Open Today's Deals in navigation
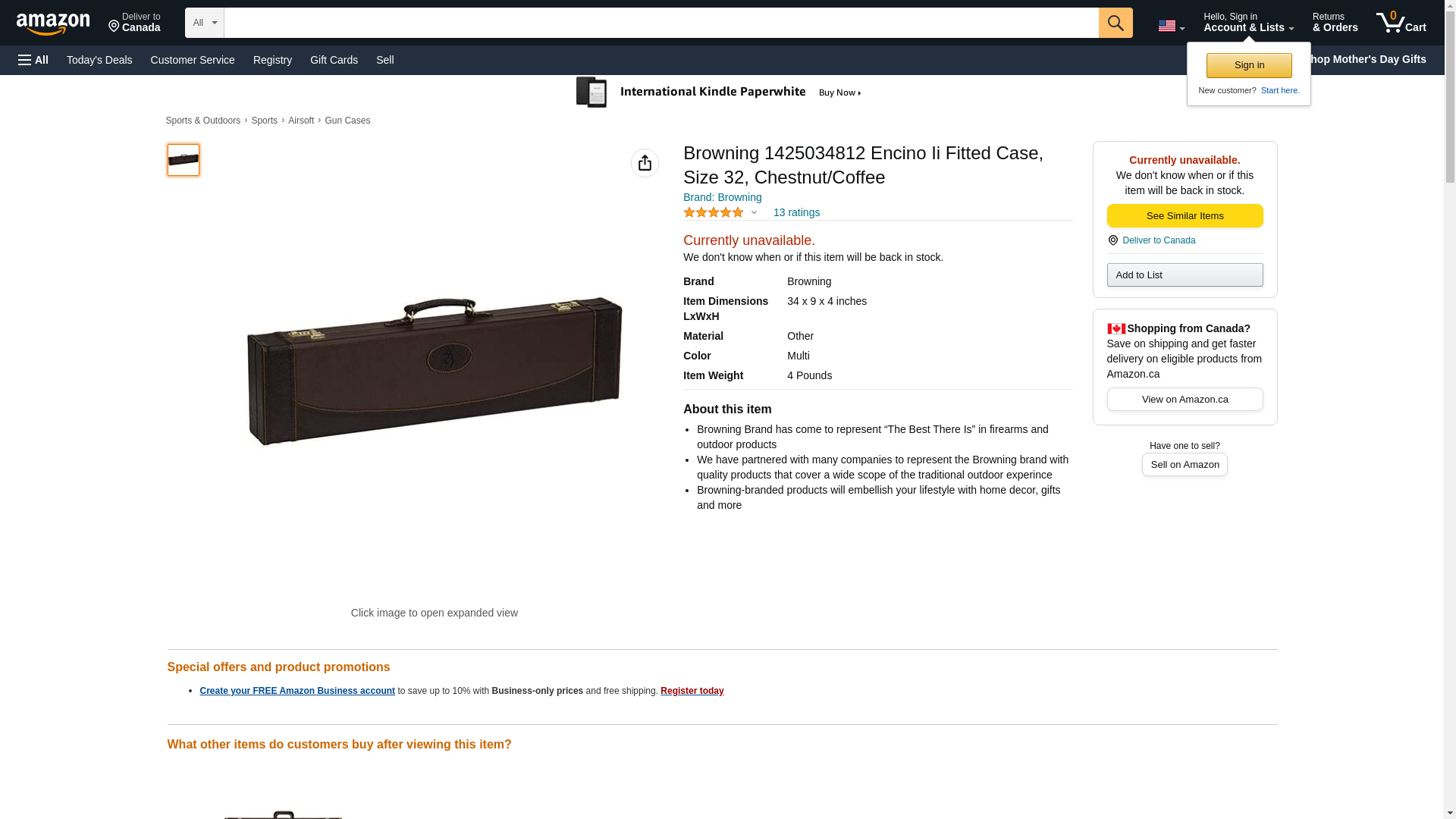1456x819 pixels. (99, 60)
